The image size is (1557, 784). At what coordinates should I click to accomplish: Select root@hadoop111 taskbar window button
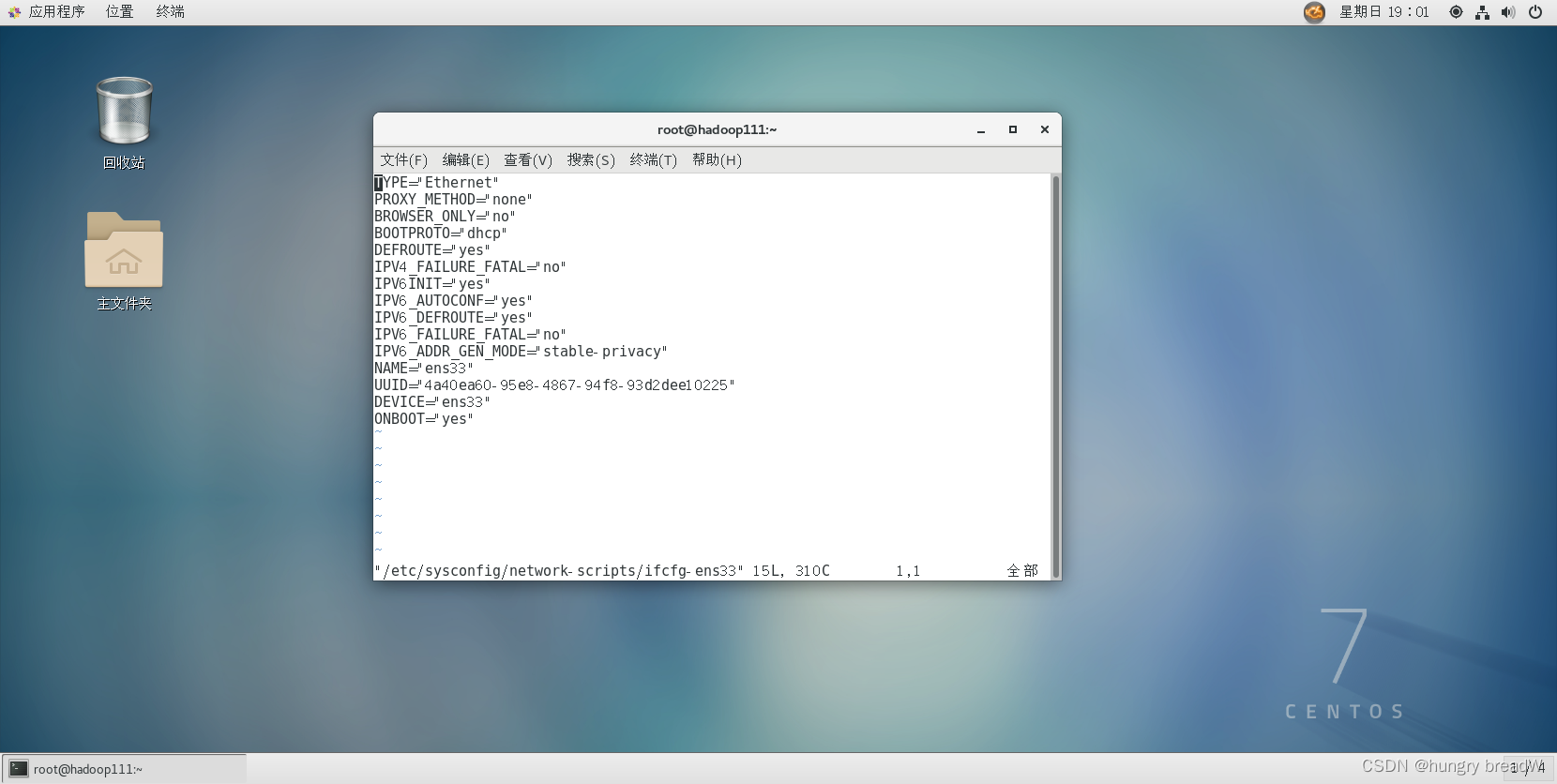(124, 769)
